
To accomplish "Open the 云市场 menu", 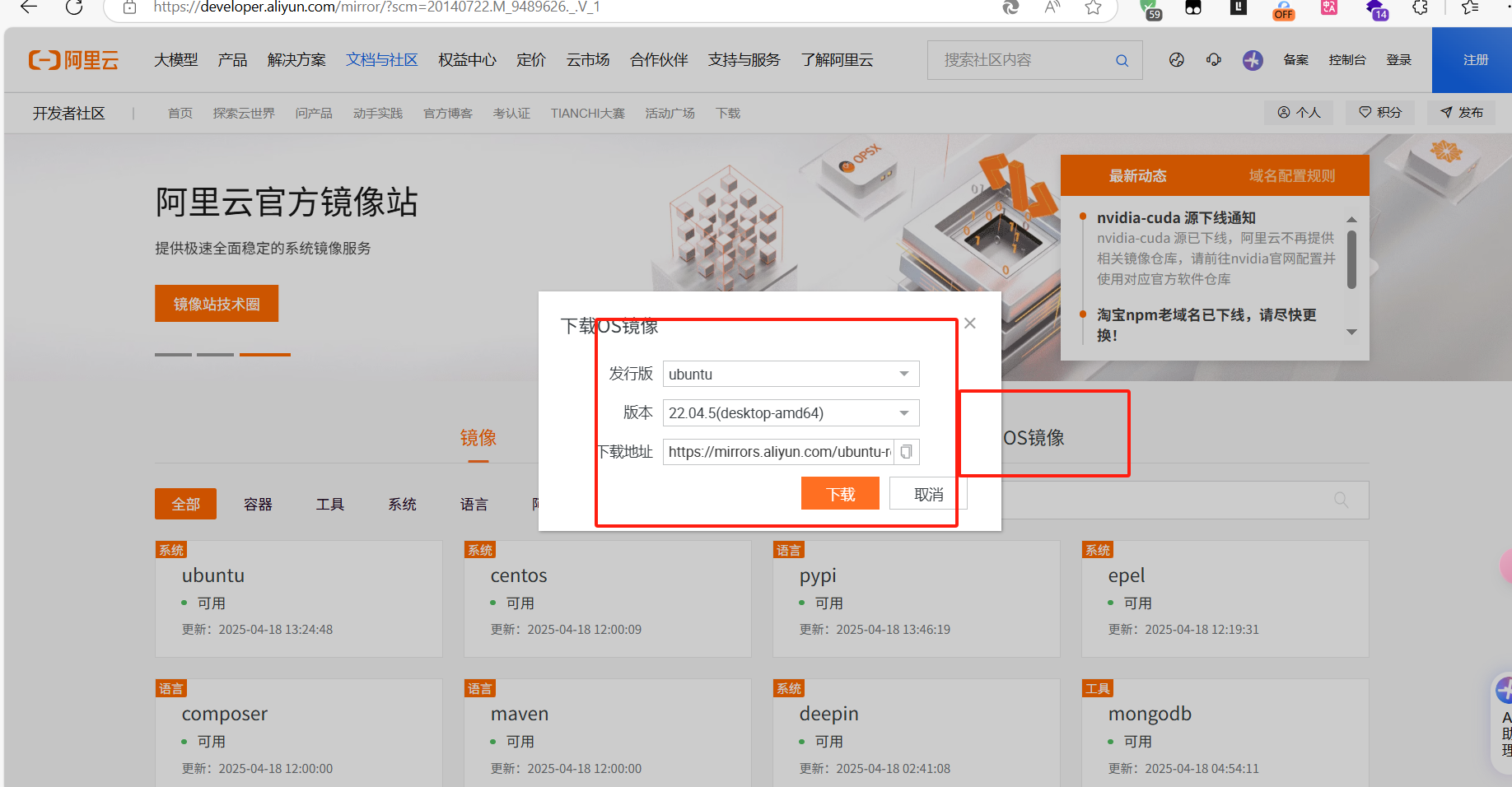I will [587, 60].
